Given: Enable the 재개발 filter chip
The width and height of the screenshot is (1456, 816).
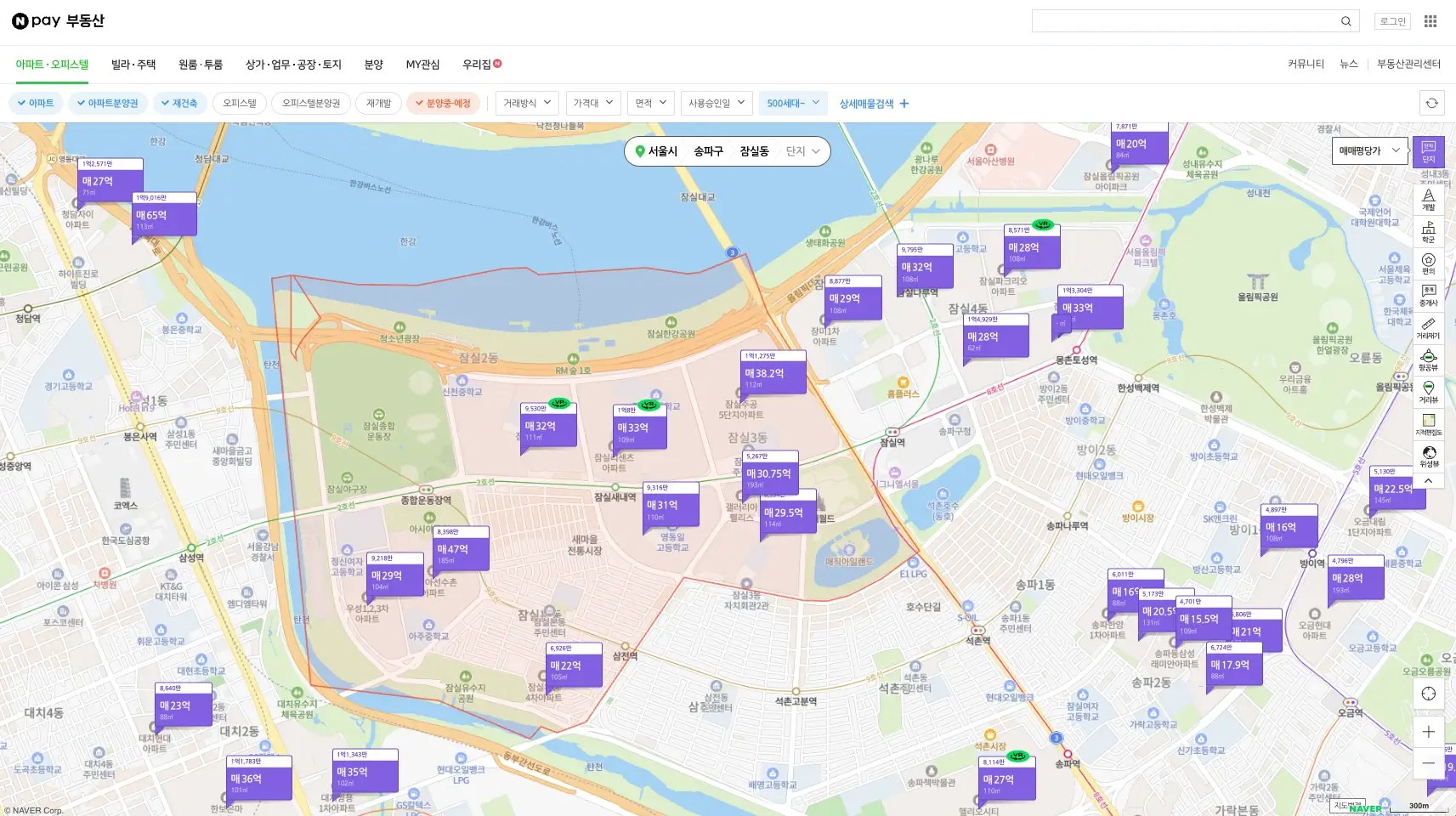Looking at the screenshot, I should [378, 103].
